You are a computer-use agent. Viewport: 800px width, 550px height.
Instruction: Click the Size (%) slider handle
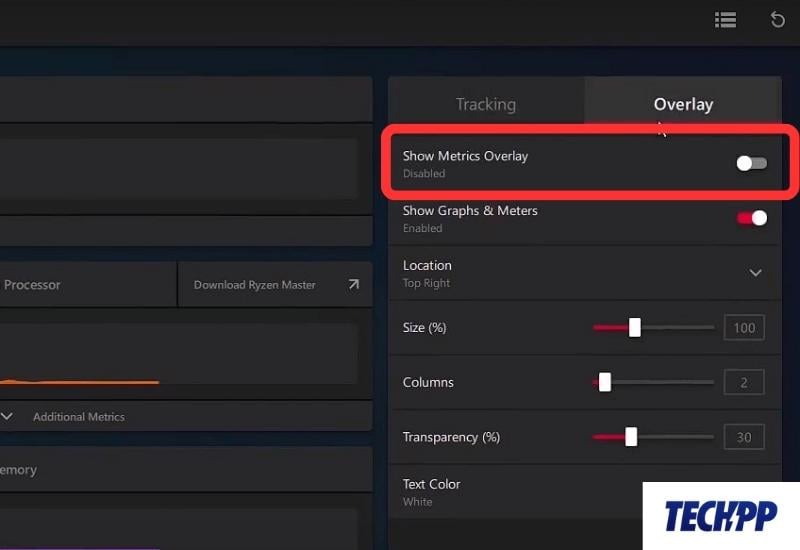(x=634, y=328)
